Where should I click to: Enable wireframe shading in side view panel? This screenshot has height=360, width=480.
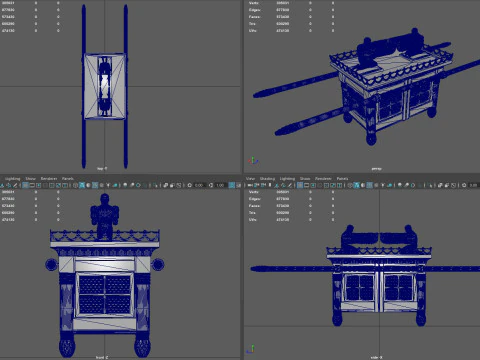(350, 185)
